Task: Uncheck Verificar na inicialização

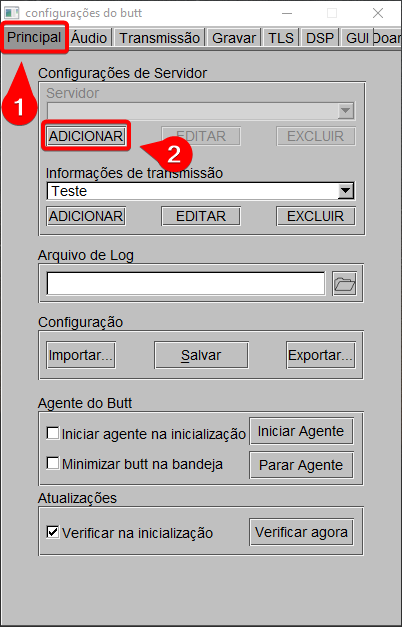Action: (x=53, y=532)
